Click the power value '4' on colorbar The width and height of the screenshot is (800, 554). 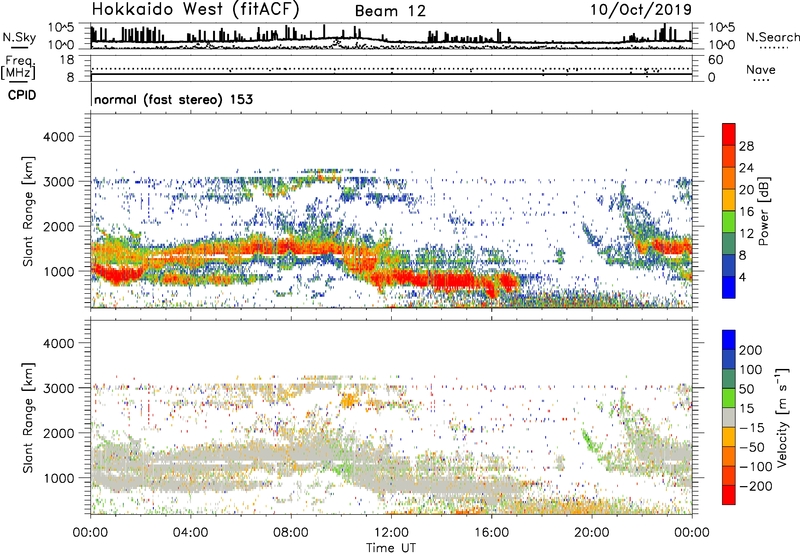[742, 277]
